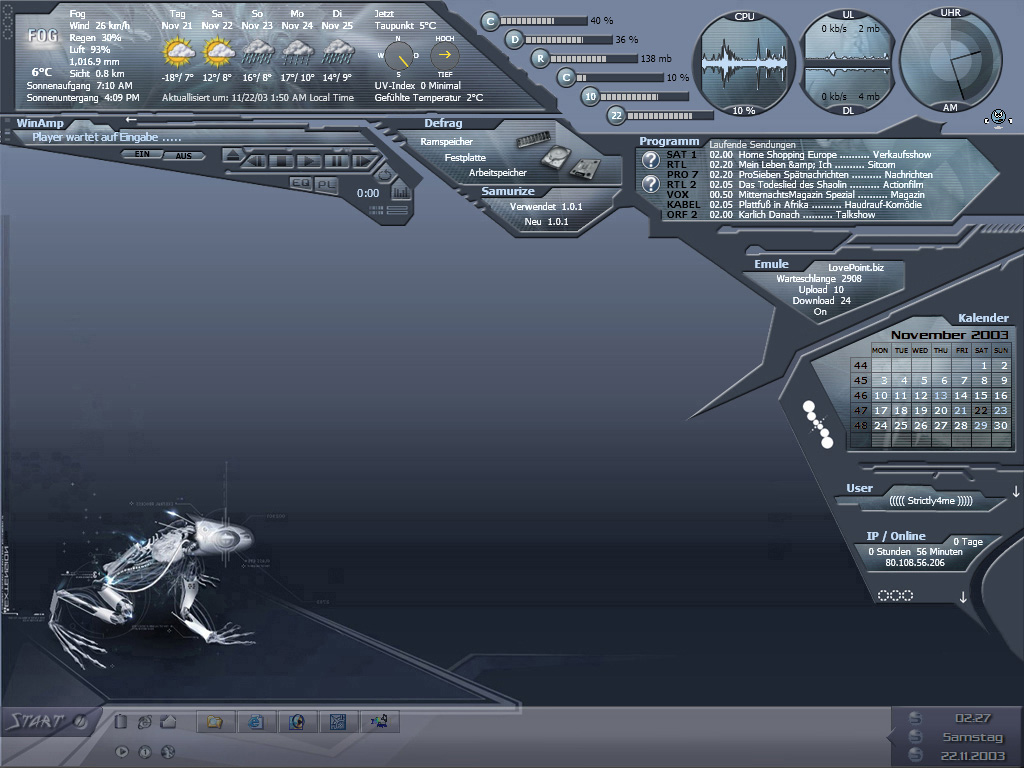The width and height of the screenshot is (1024, 768).
Task: Open the WinAmp EQ equalizer
Action: [300, 183]
